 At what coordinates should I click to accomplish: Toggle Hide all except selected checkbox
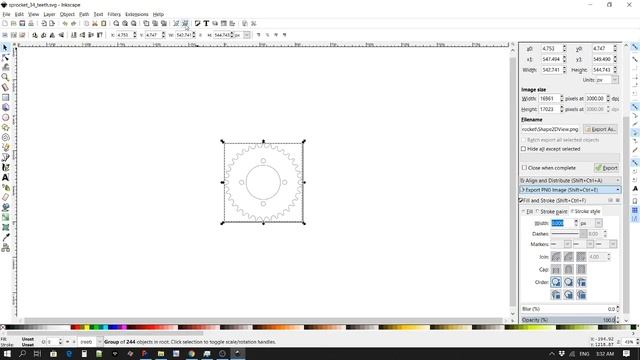524,149
